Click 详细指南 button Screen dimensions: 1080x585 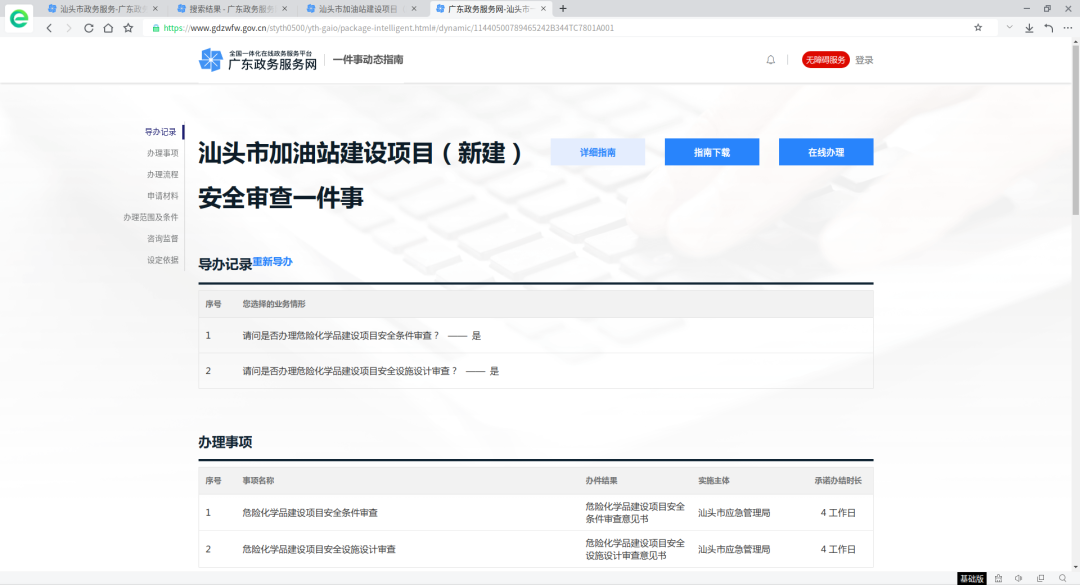pyautogui.click(x=598, y=152)
